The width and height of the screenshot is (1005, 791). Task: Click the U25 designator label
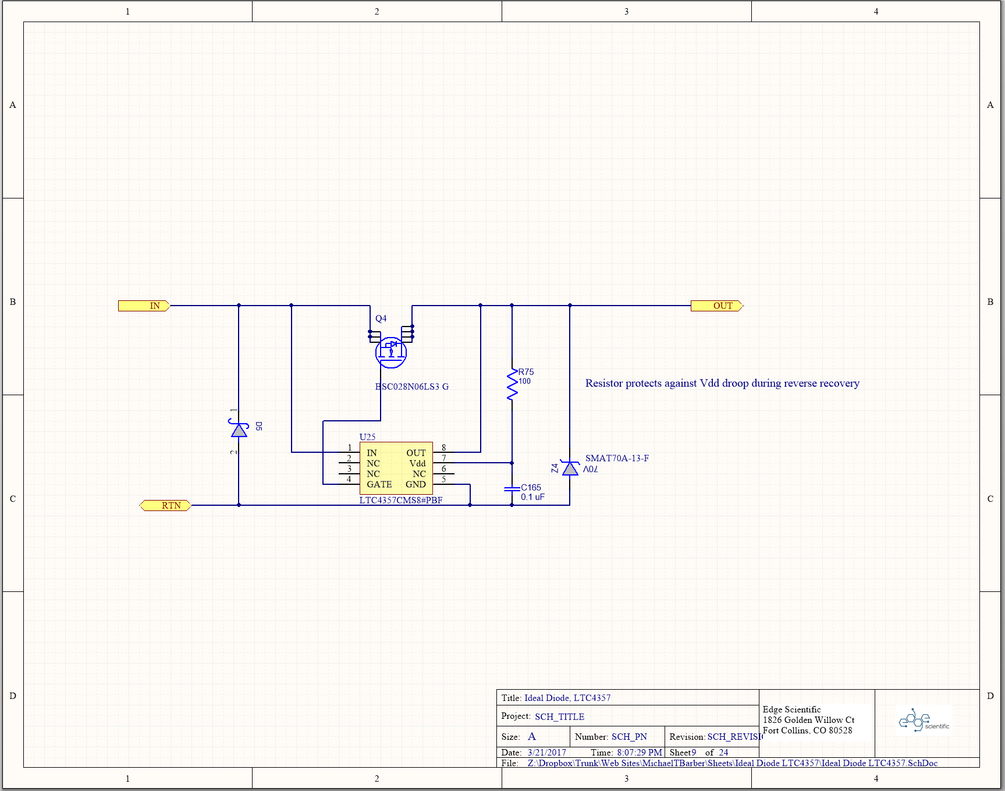pyautogui.click(x=367, y=437)
